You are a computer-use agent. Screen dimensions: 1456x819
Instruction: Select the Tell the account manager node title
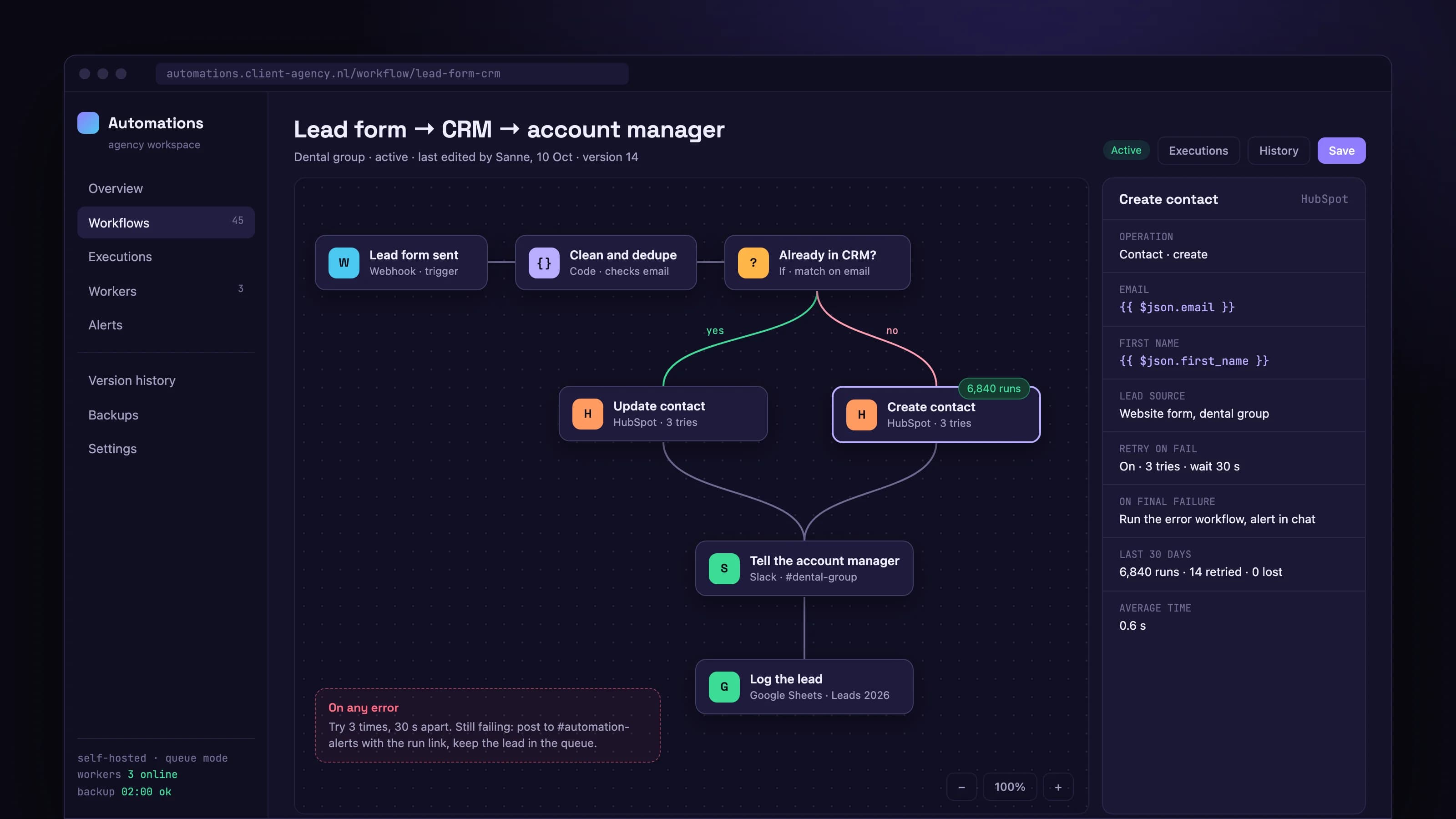pyautogui.click(x=824, y=561)
